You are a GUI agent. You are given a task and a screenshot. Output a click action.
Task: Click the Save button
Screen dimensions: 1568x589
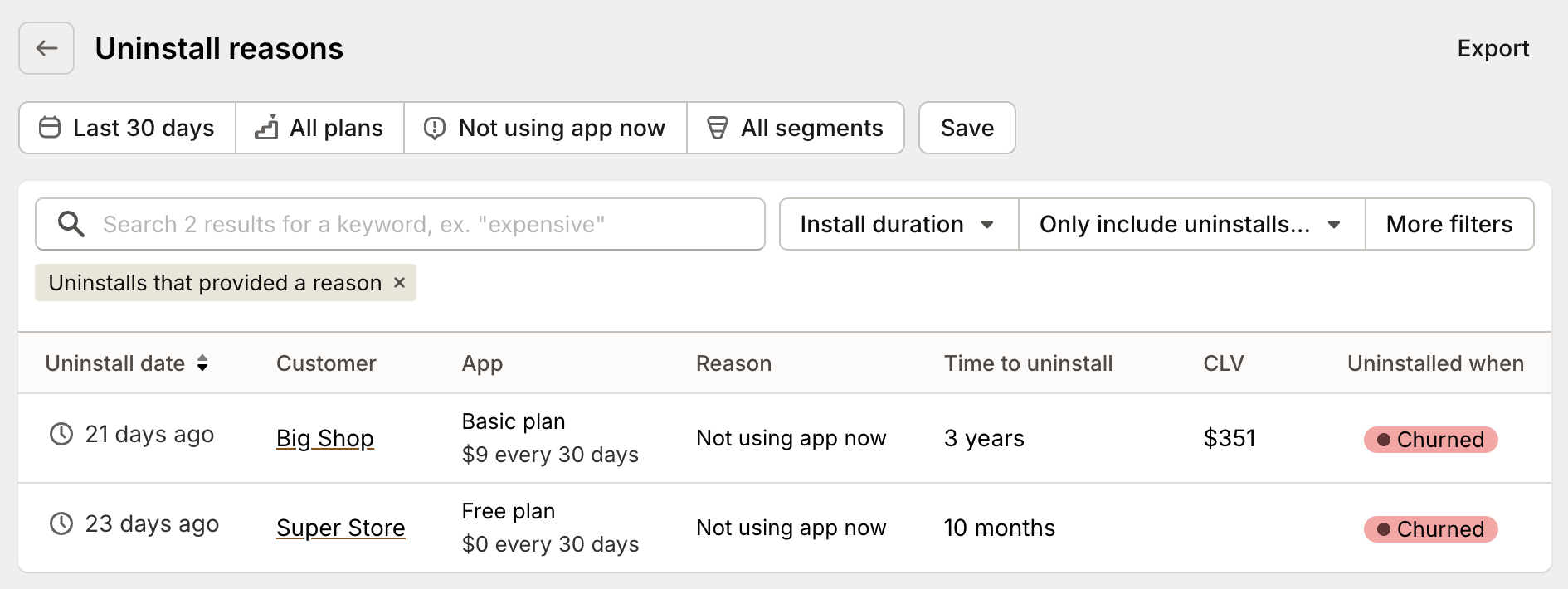pyautogui.click(x=967, y=128)
